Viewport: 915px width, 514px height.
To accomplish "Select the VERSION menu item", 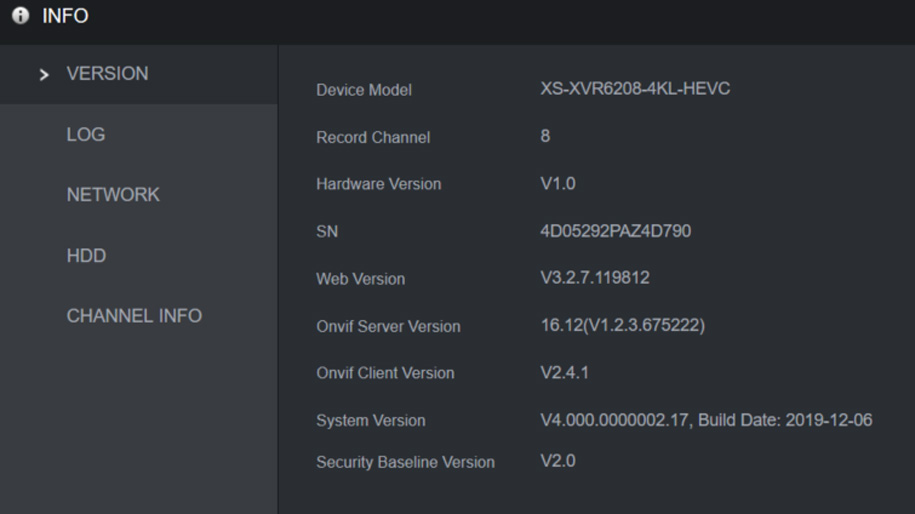I will 107,74.
